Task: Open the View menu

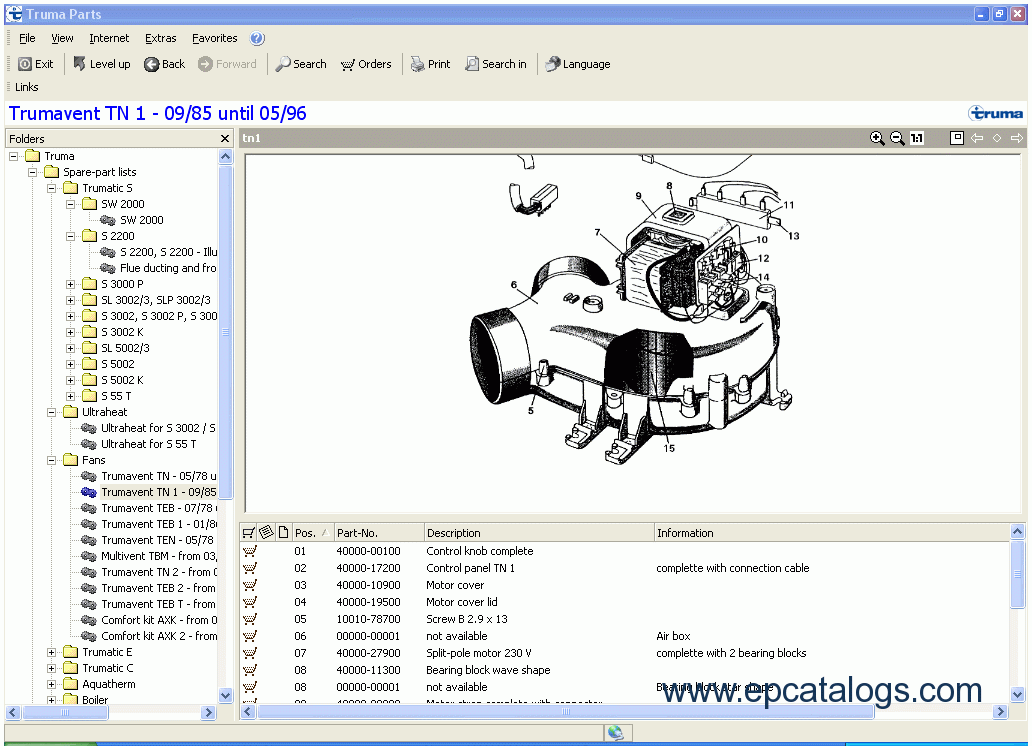Action: point(63,38)
